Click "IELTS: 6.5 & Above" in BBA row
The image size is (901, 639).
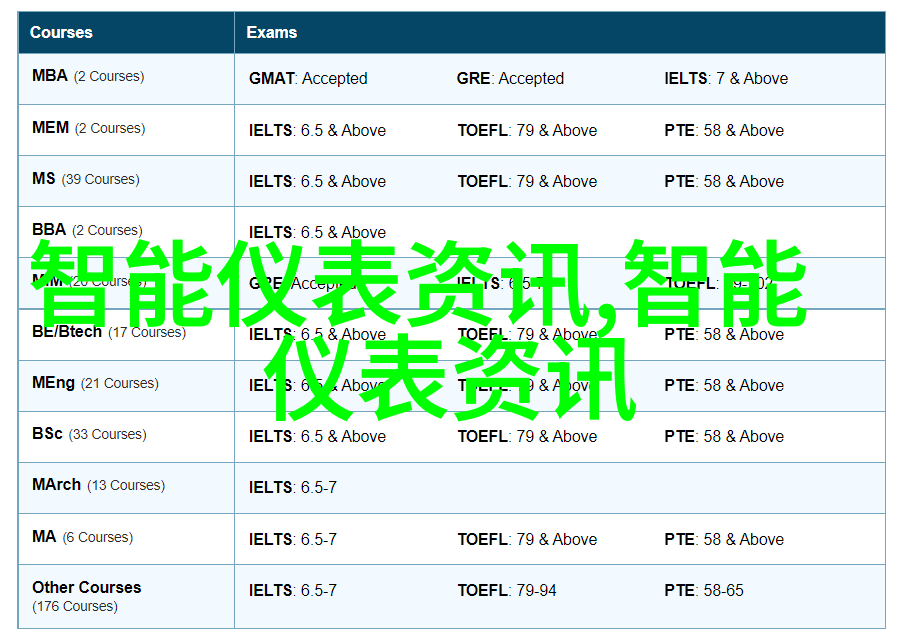click(317, 232)
